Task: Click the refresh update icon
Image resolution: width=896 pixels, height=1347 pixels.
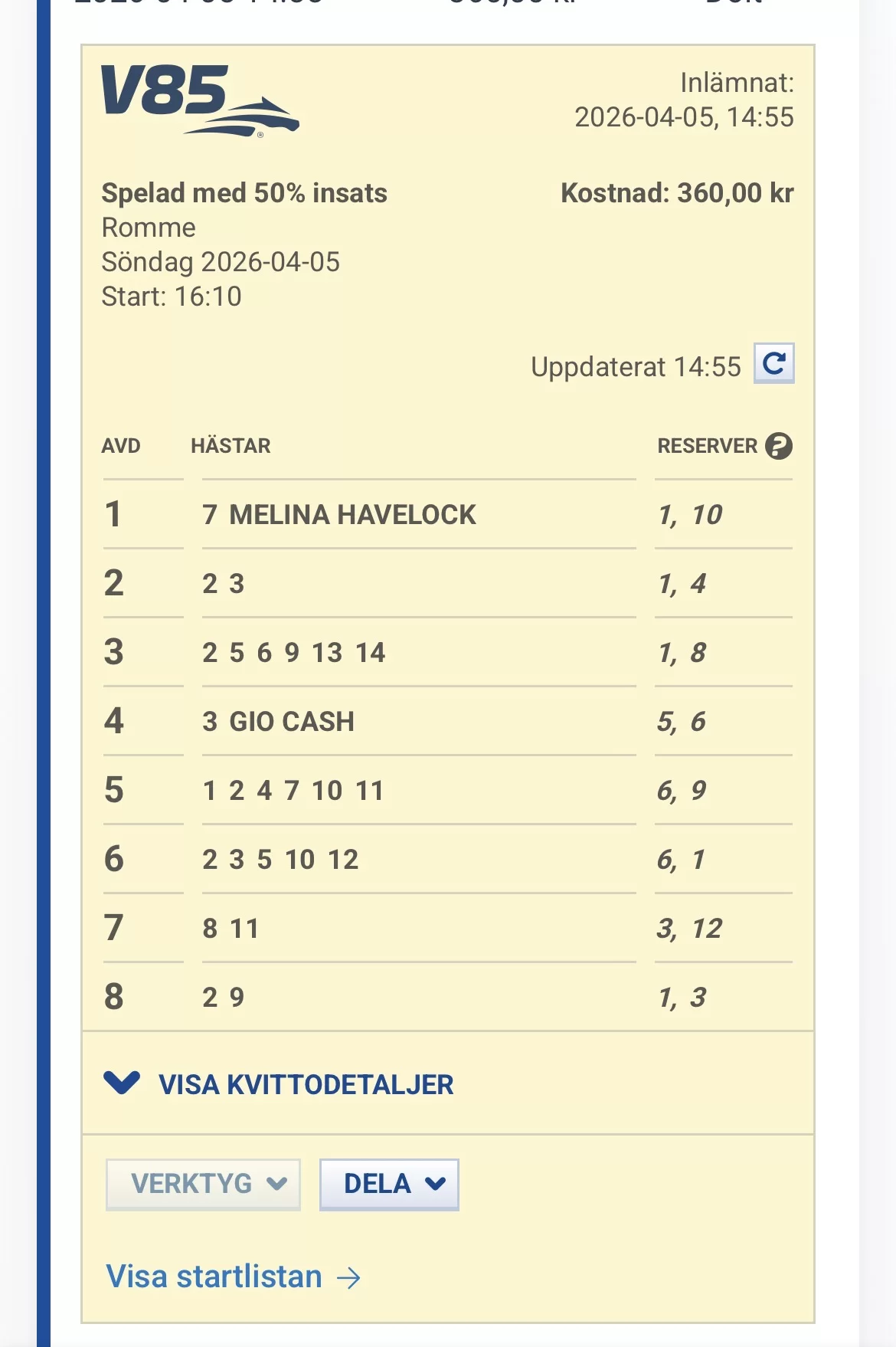Action: click(773, 363)
